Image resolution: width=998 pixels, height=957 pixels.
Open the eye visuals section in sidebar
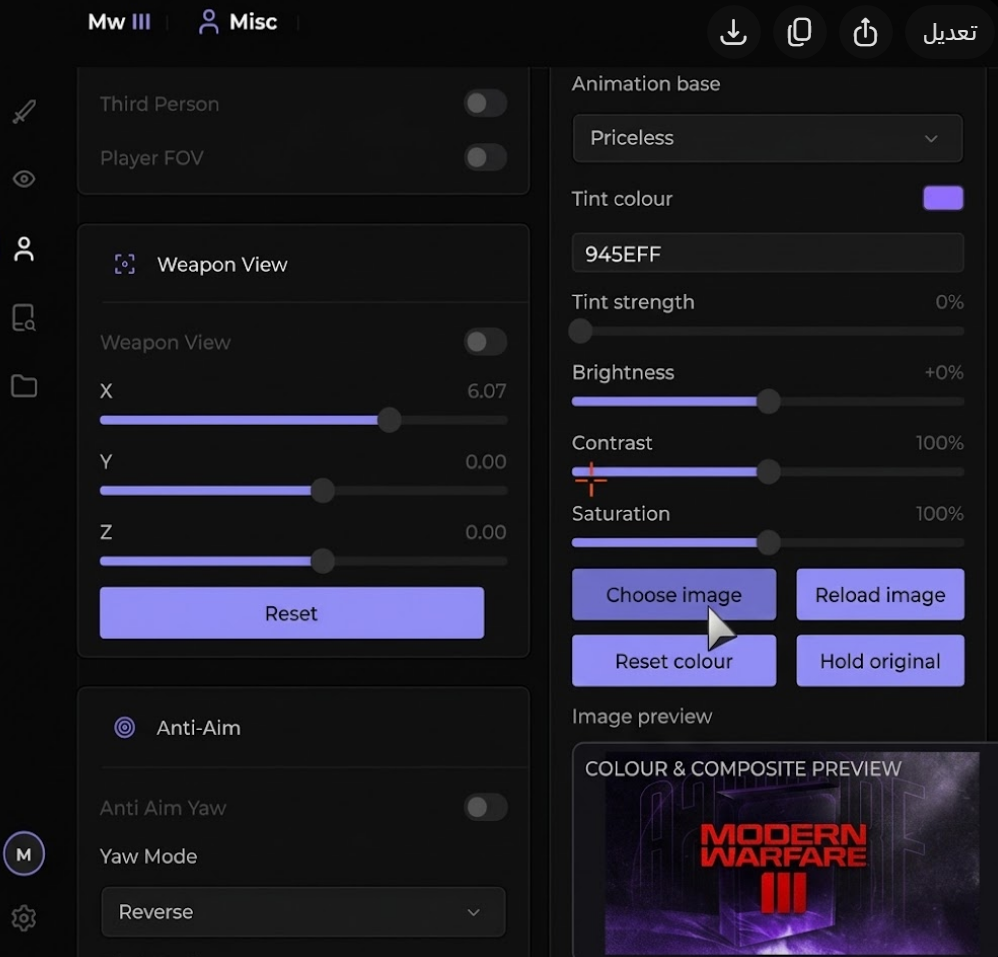24,179
